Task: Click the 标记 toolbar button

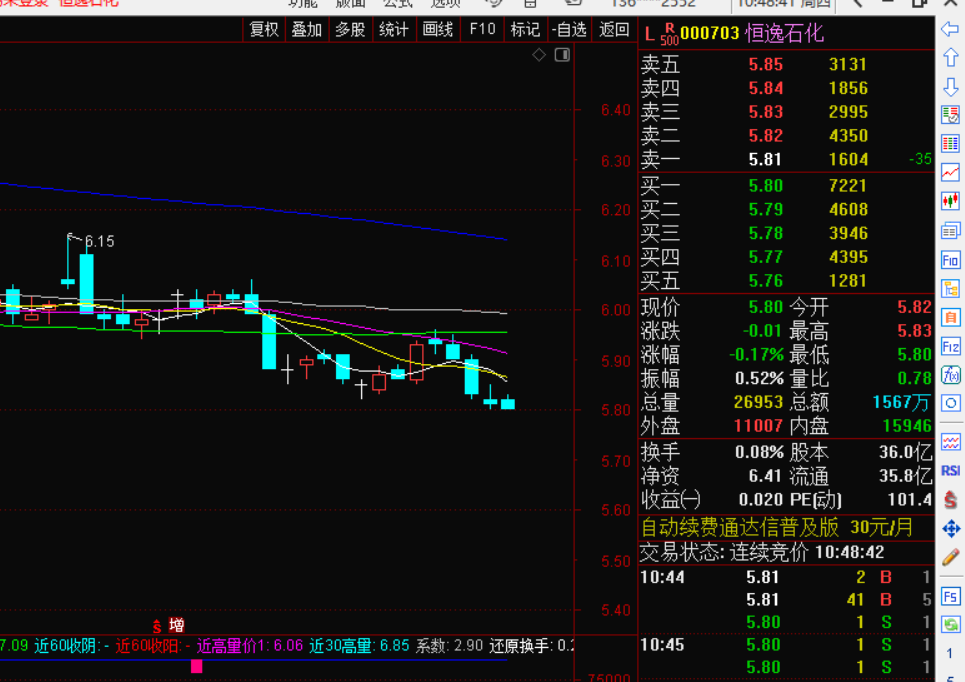Action: [x=525, y=29]
